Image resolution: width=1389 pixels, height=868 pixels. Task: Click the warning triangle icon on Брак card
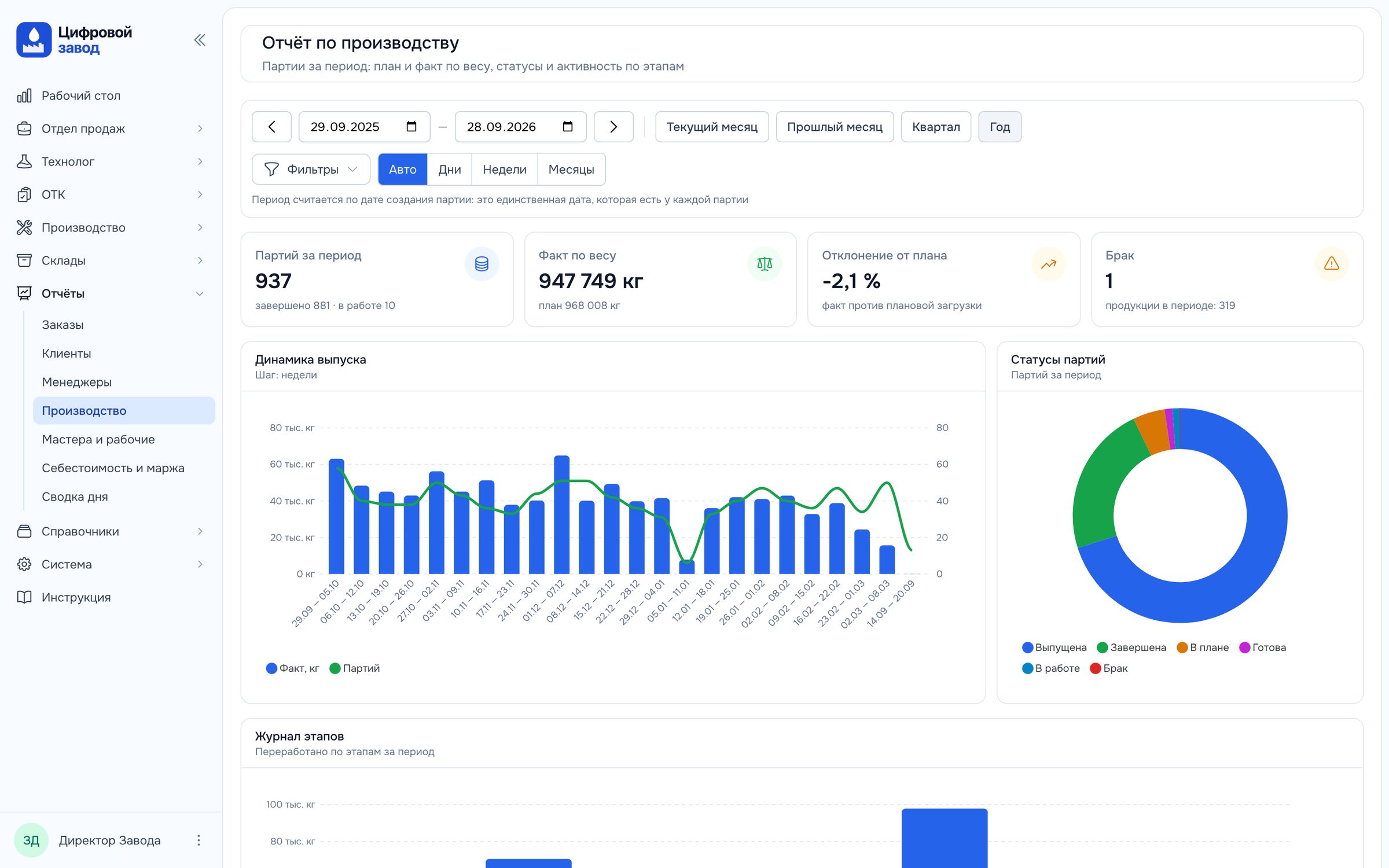point(1332,264)
